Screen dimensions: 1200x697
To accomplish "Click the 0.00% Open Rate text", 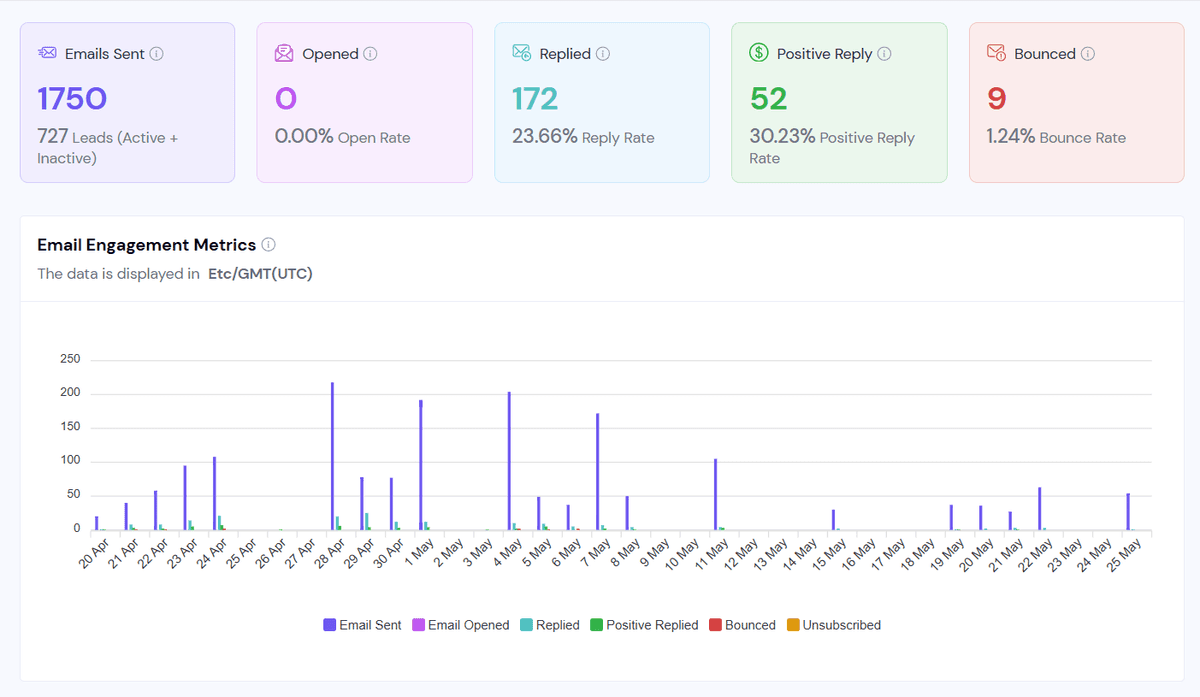I will 342,137.
